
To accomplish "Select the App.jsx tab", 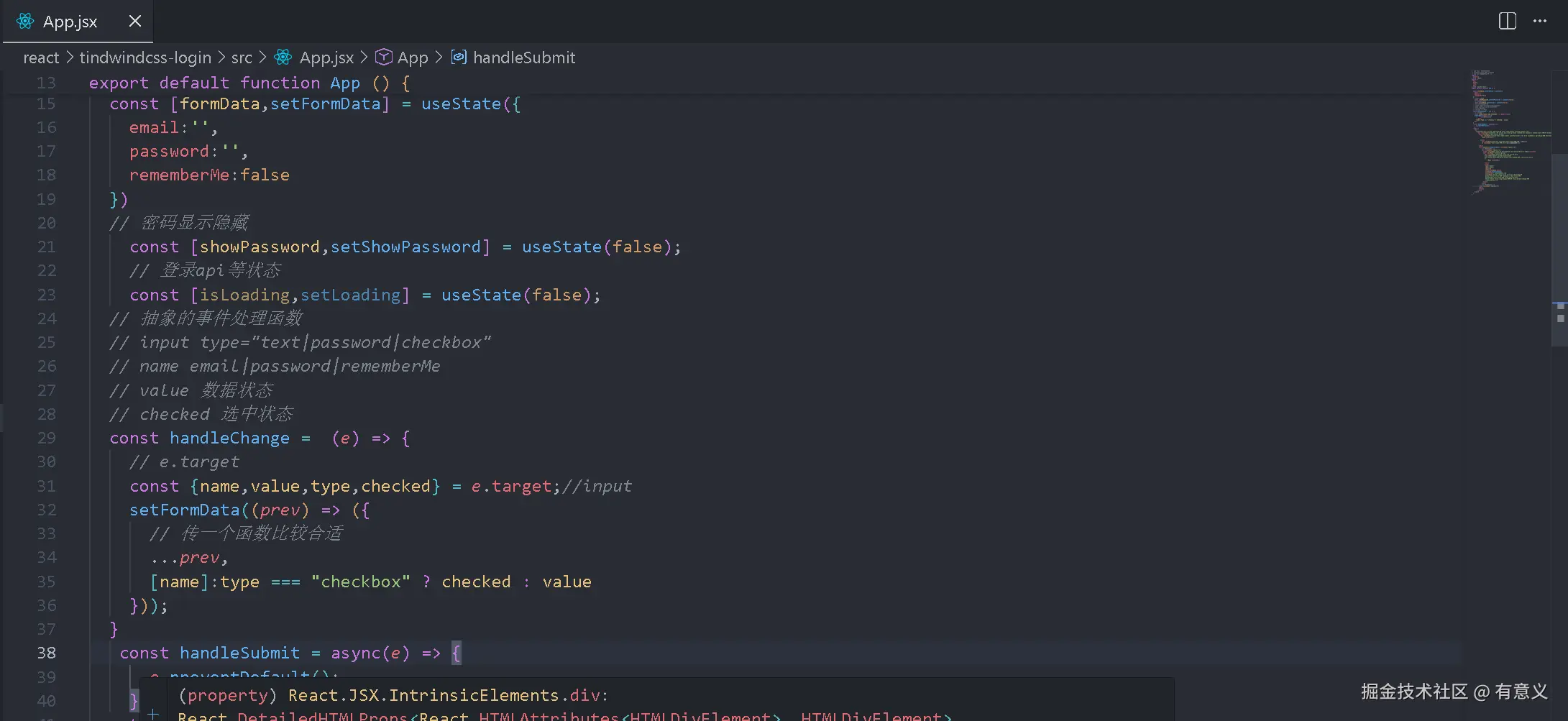I will coord(78,22).
